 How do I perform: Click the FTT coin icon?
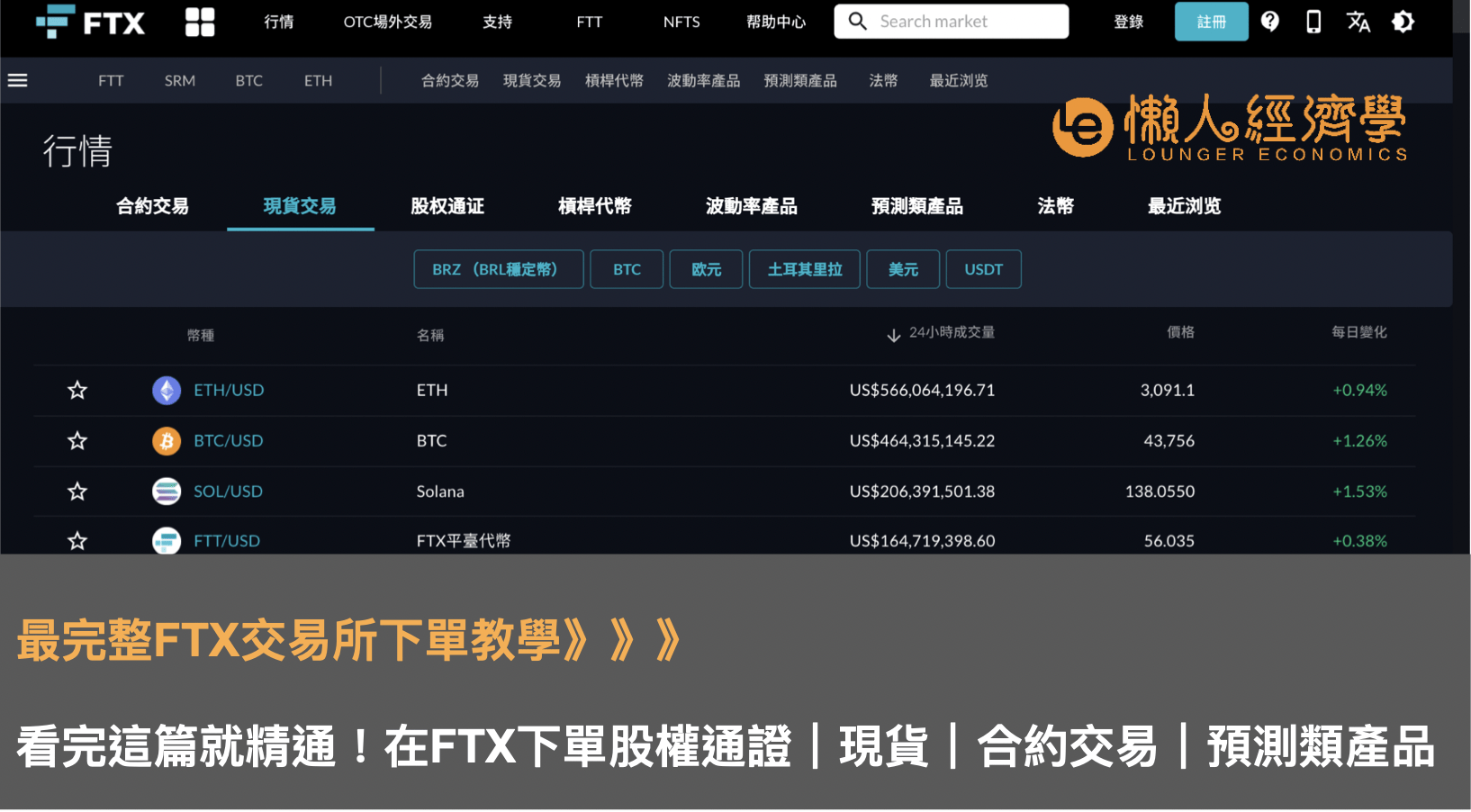pyautogui.click(x=167, y=540)
